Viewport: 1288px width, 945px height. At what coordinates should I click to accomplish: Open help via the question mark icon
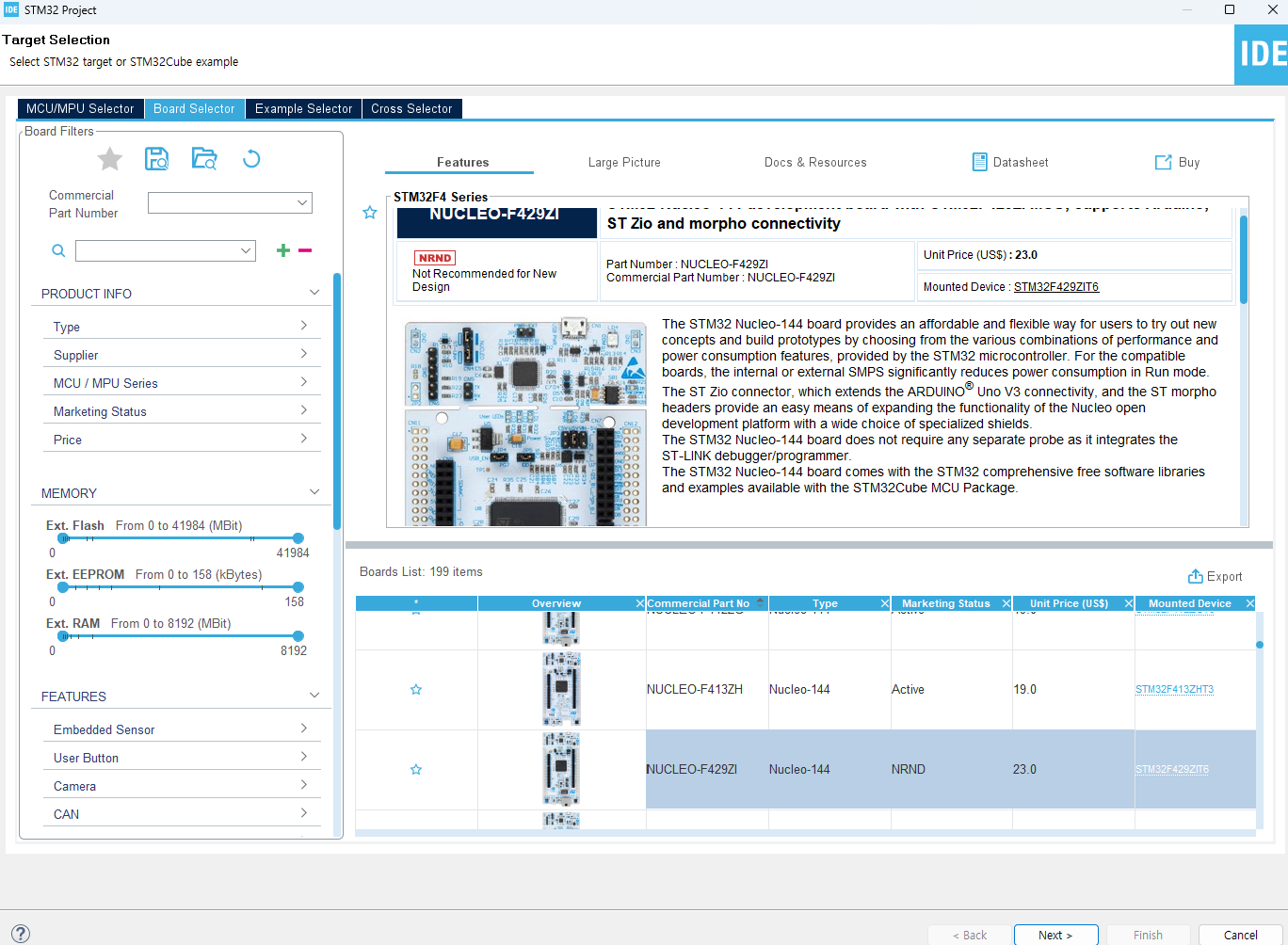(21, 935)
